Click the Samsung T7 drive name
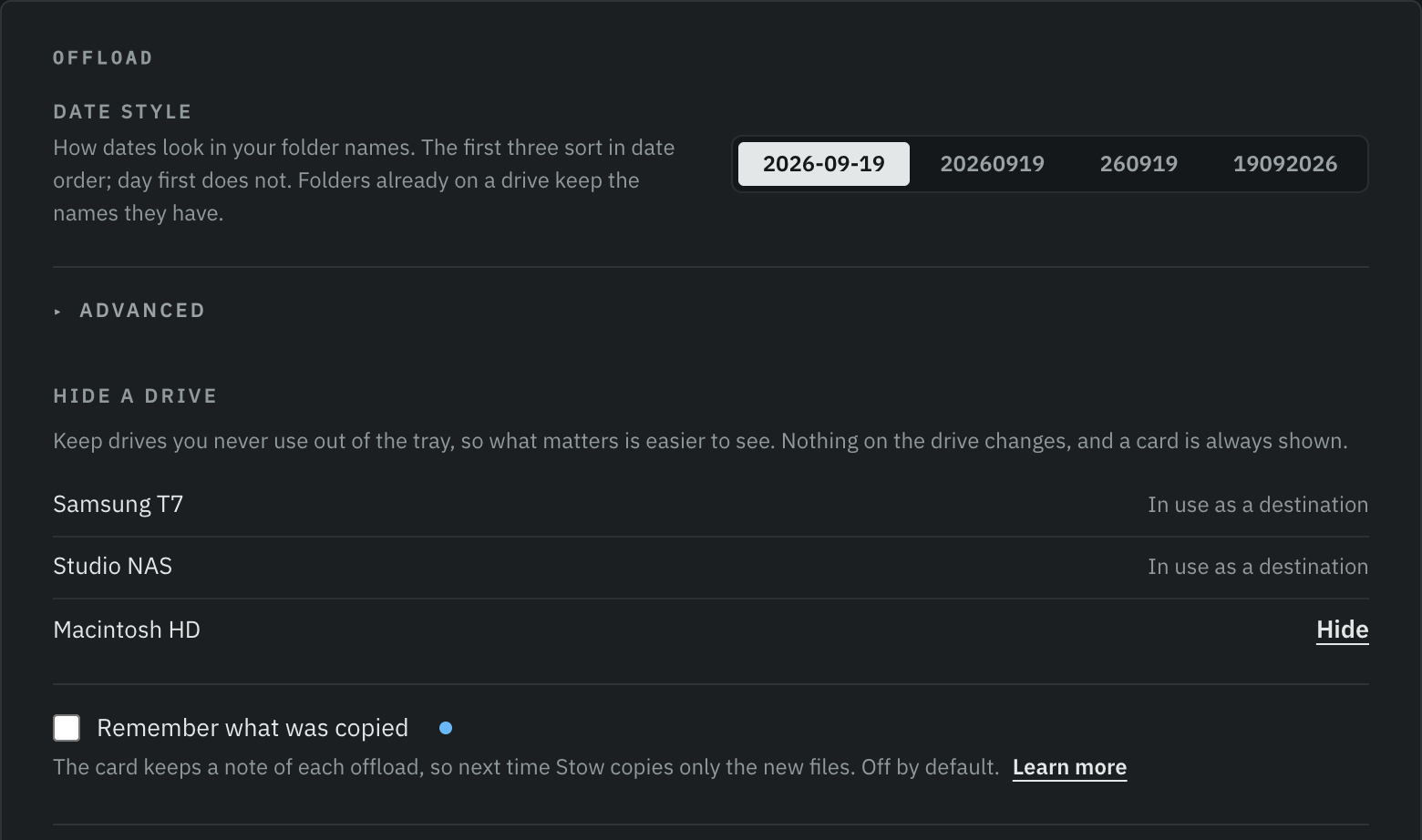This screenshot has height=840, width=1422. [x=118, y=505]
